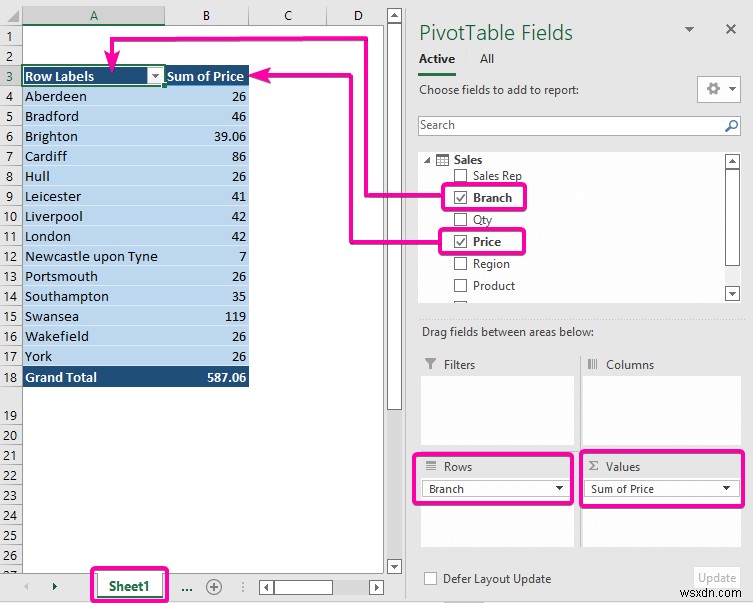Screen dimensions: 753x603
Task: Open the Branch dropdown in Rows area
Action: [559, 488]
